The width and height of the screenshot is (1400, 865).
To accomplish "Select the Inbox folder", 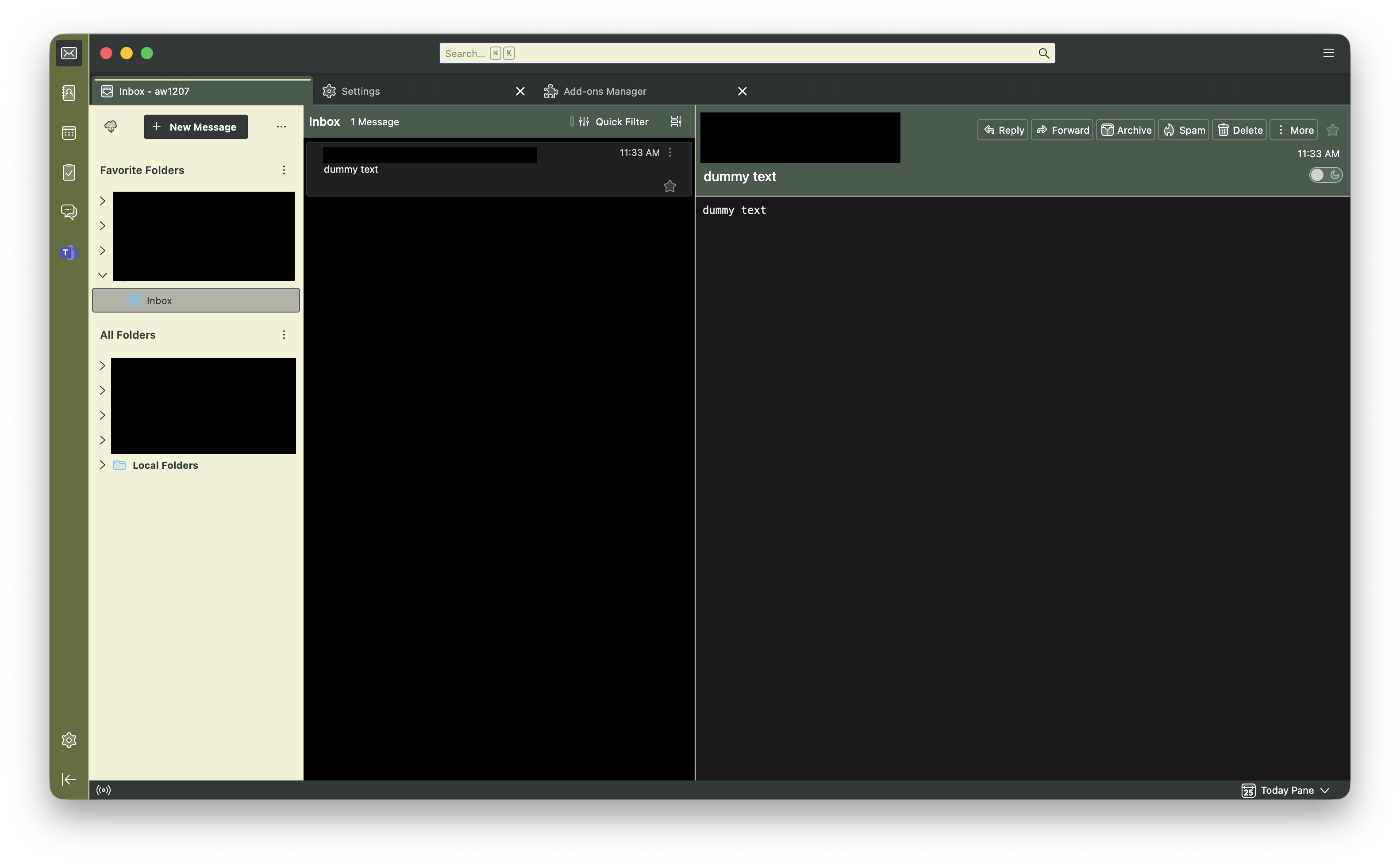I will (196, 300).
